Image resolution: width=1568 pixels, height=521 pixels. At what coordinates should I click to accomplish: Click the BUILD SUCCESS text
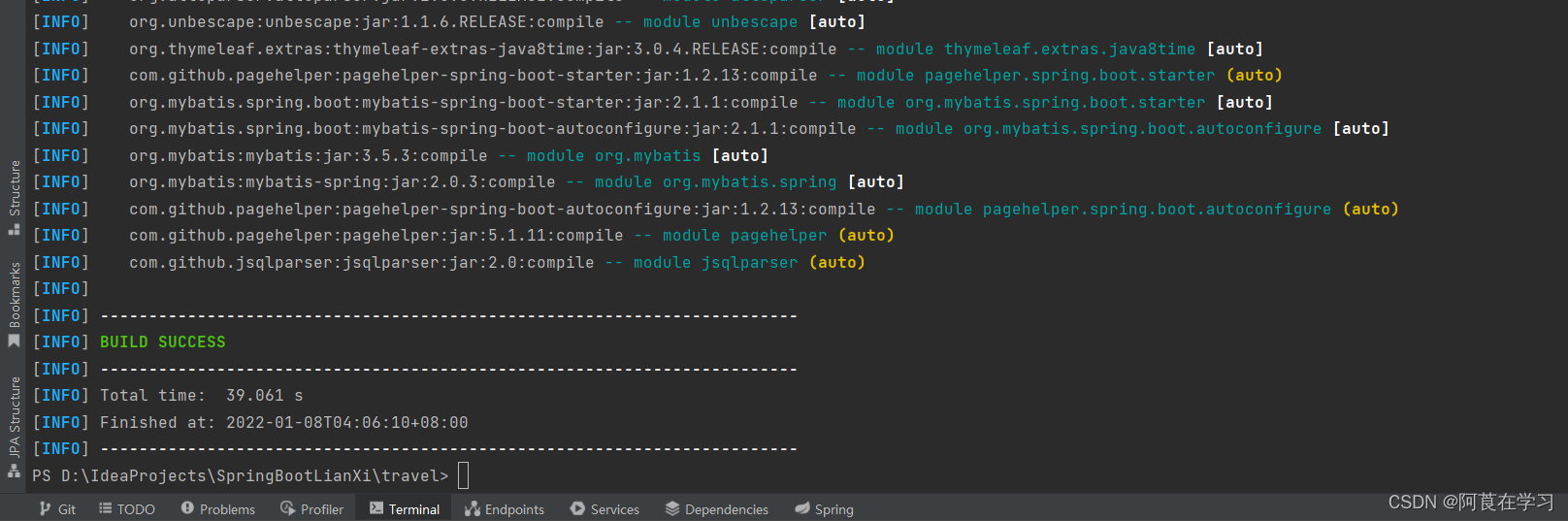[x=163, y=342]
